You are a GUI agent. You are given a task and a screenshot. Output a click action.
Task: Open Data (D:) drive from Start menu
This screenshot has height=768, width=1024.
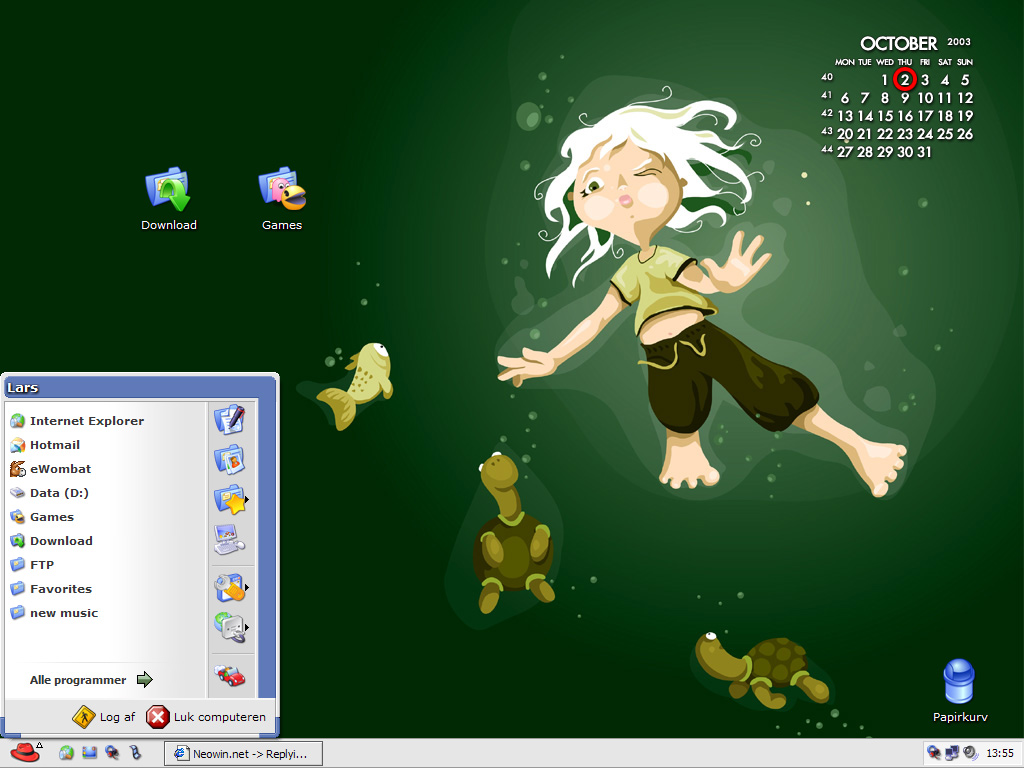60,493
